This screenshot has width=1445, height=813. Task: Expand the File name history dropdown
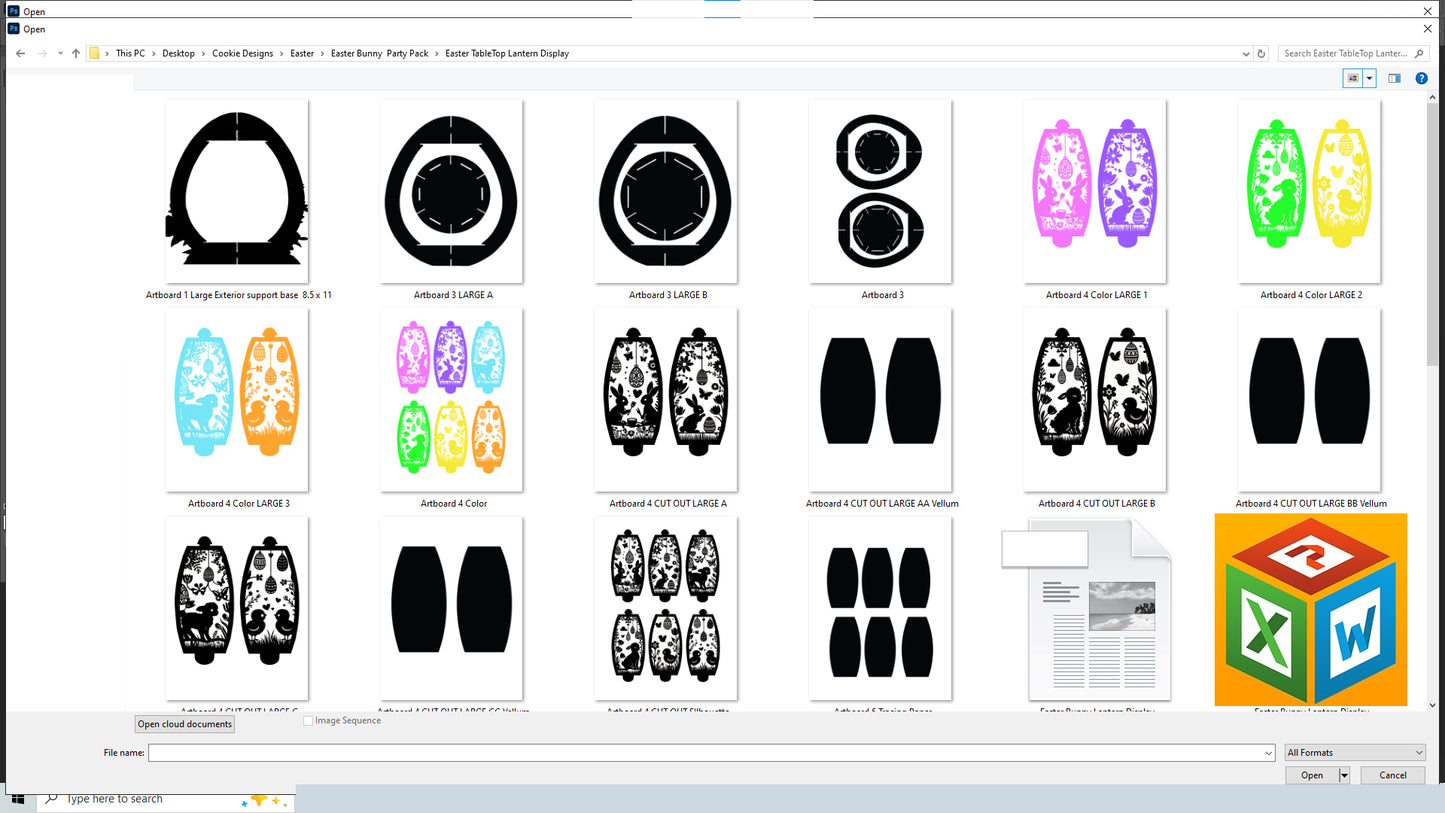1269,753
